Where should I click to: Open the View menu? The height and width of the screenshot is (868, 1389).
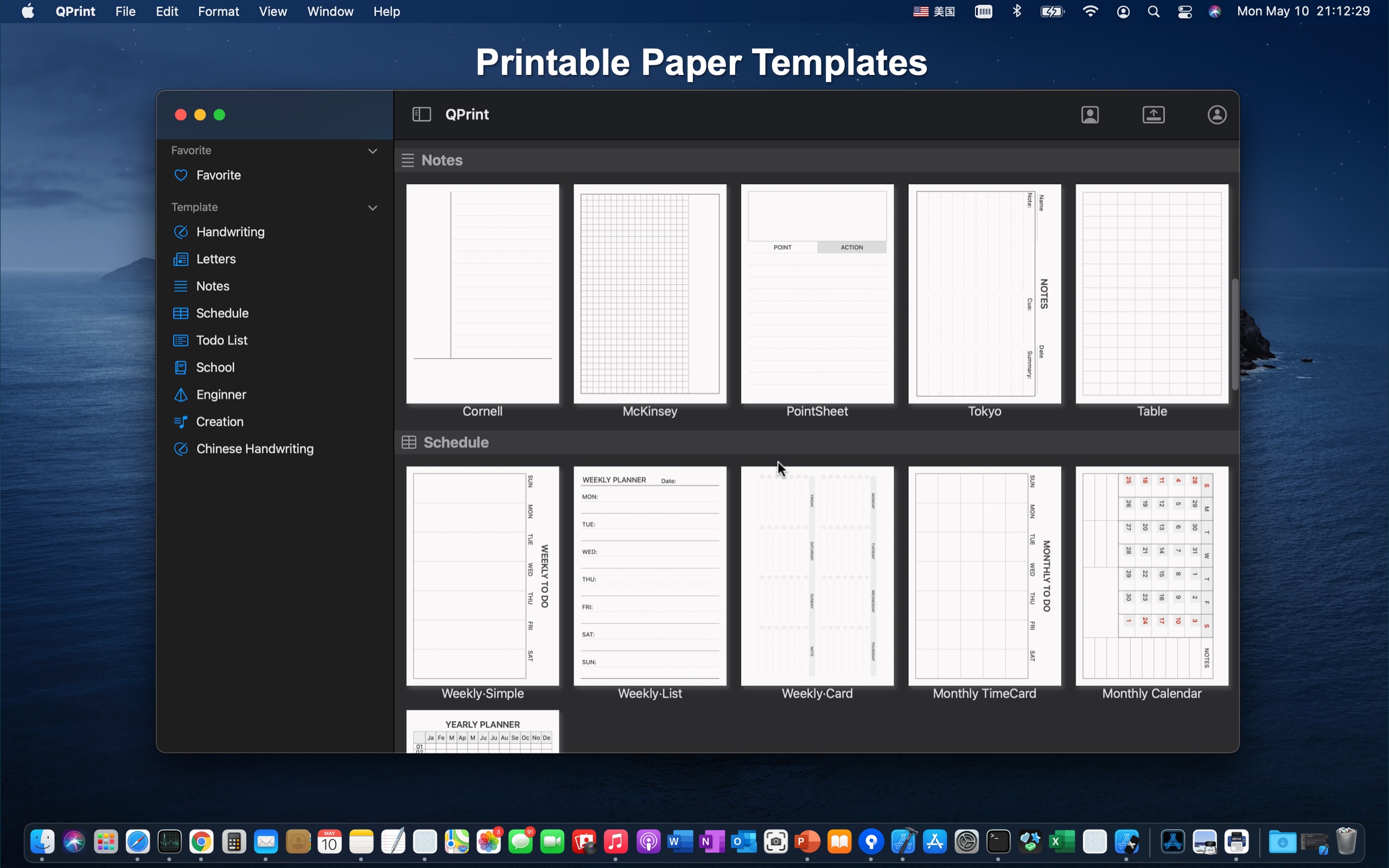pyautogui.click(x=272, y=11)
